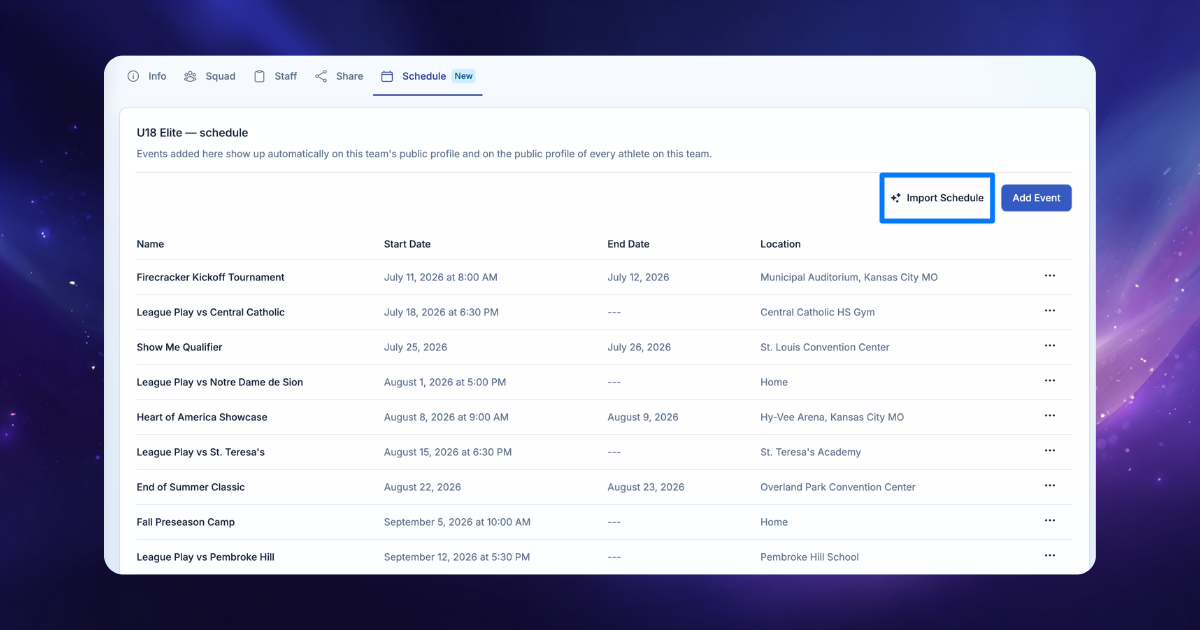The height and width of the screenshot is (630, 1200).
Task: Click end date July 26, 2026
Action: tap(639, 347)
